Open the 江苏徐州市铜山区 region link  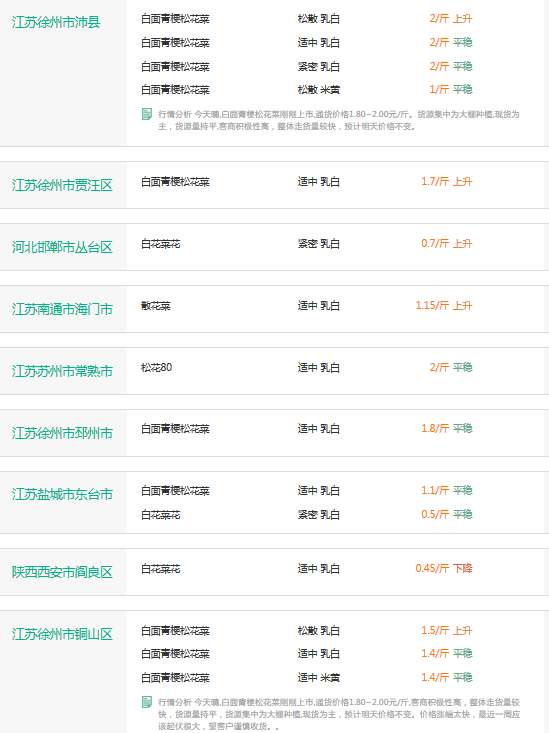coord(62,634)
